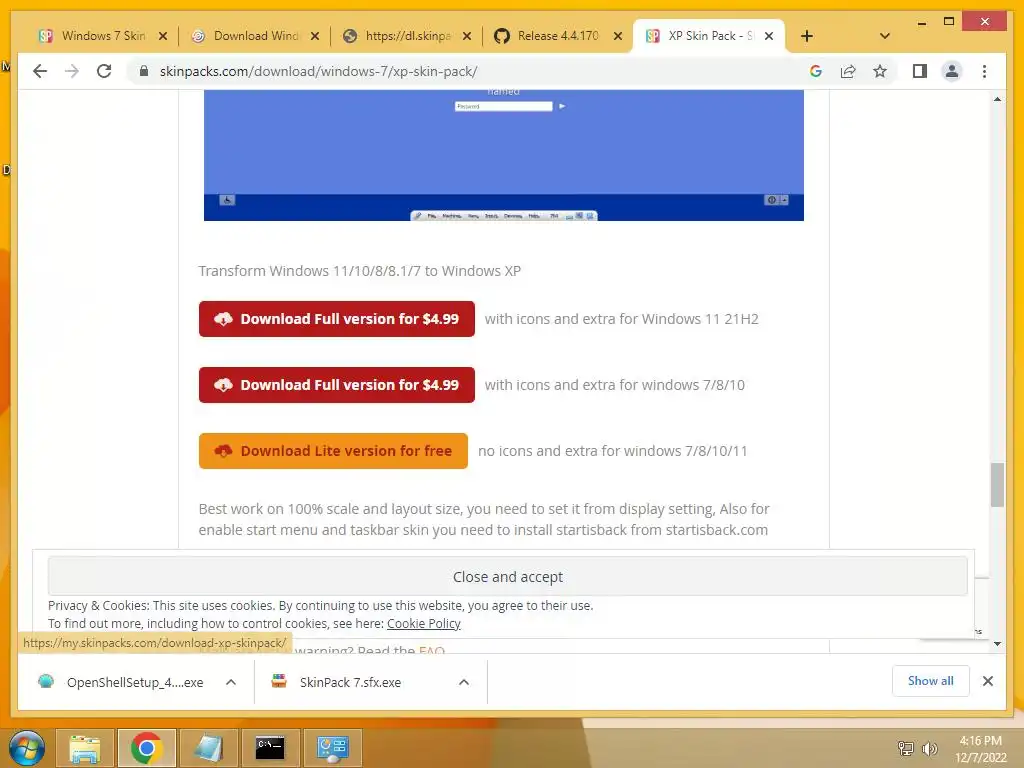Screen dimensions: 1024x768
Task: Expand tab search chevron
Action: click(885, 36)
